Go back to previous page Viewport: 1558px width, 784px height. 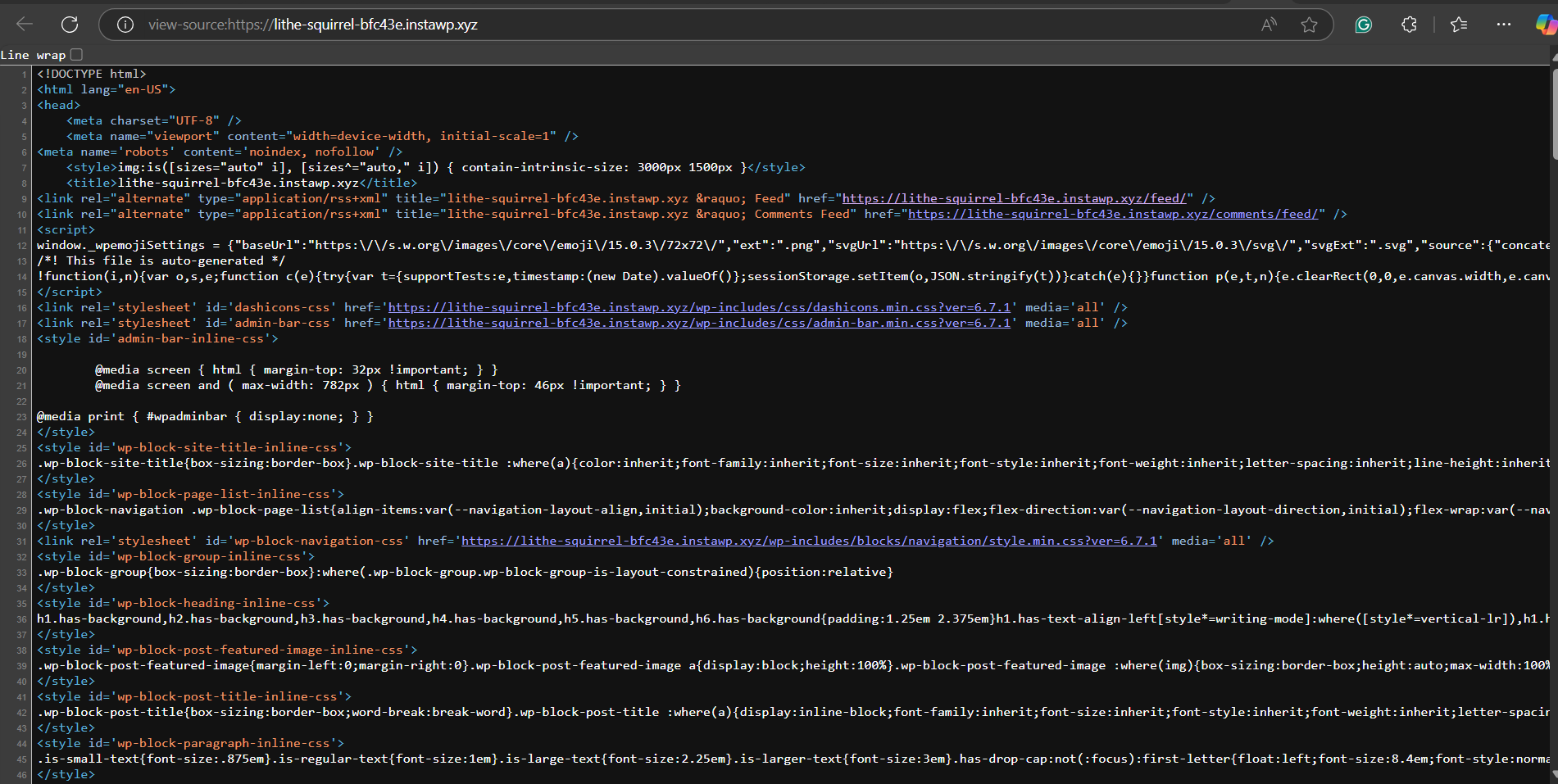pos(25,25)
